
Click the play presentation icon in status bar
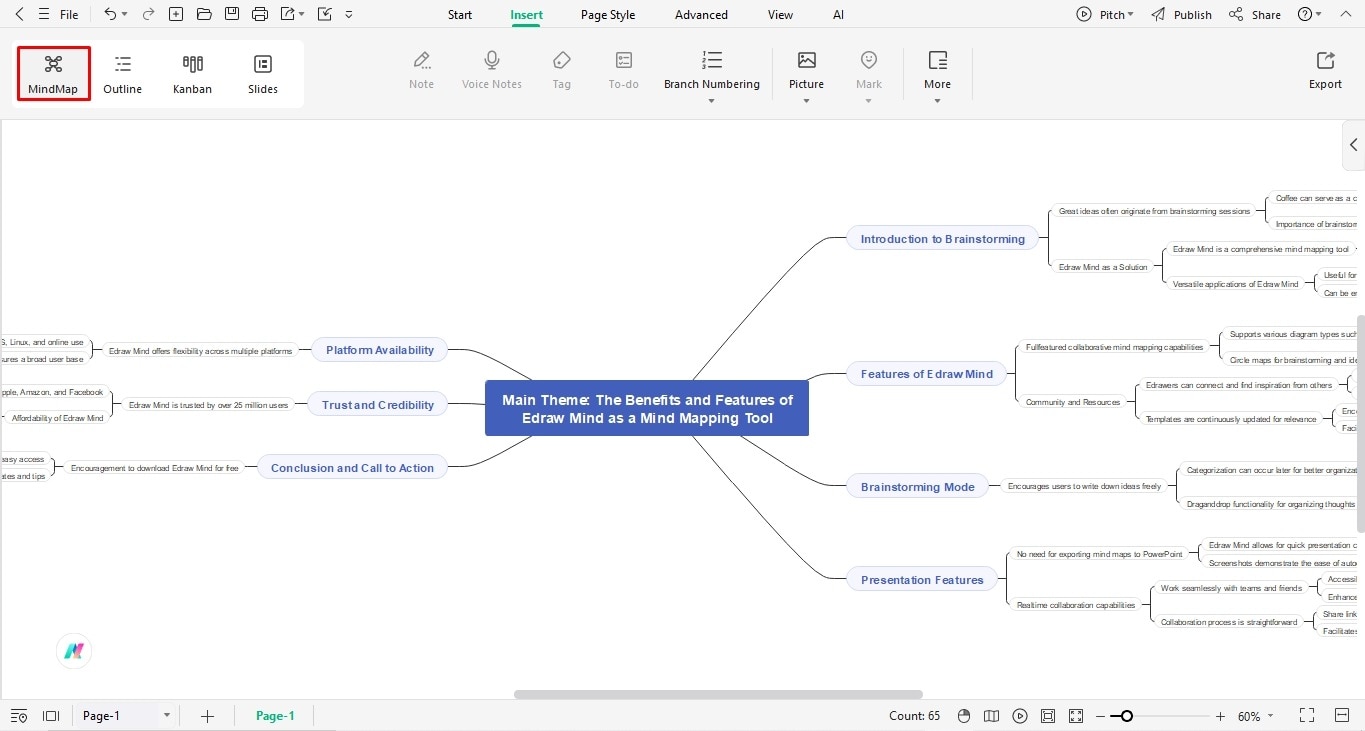1019,716
